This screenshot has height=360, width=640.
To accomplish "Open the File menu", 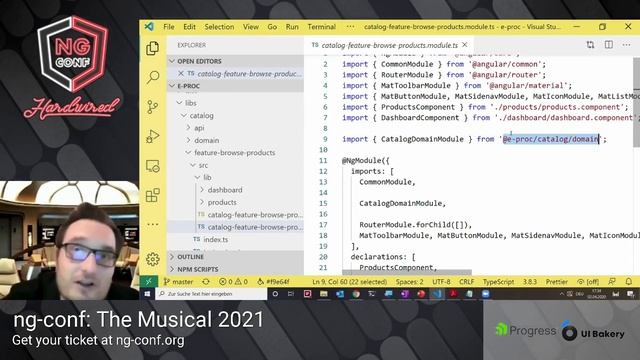I will 169,27.
